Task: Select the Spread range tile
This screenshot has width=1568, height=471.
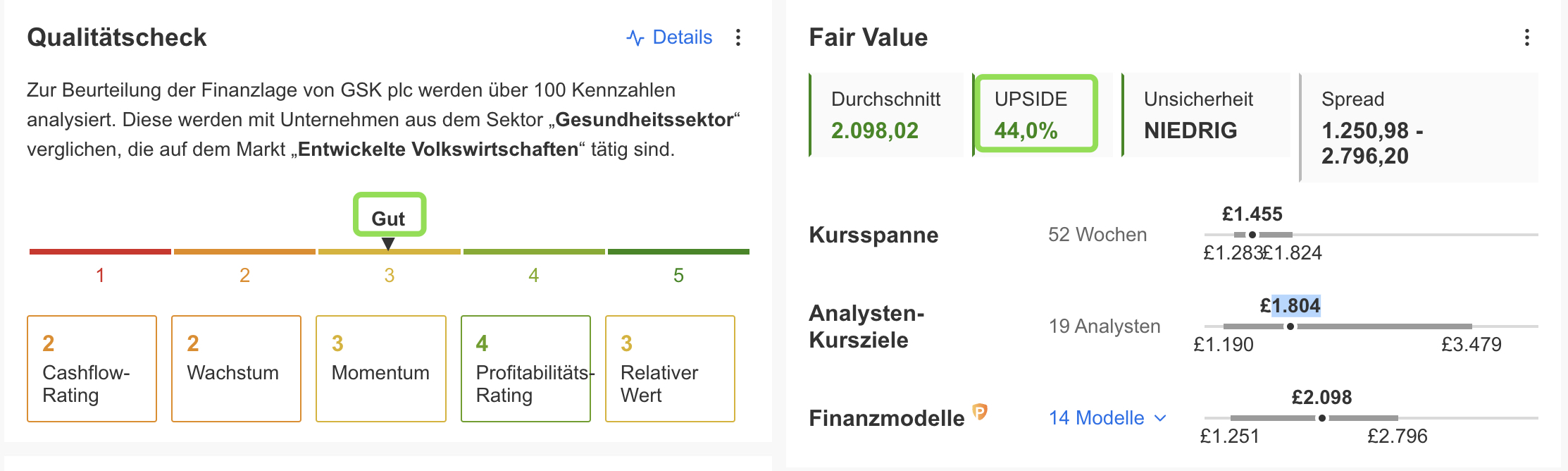Action: pos(1419,128)
